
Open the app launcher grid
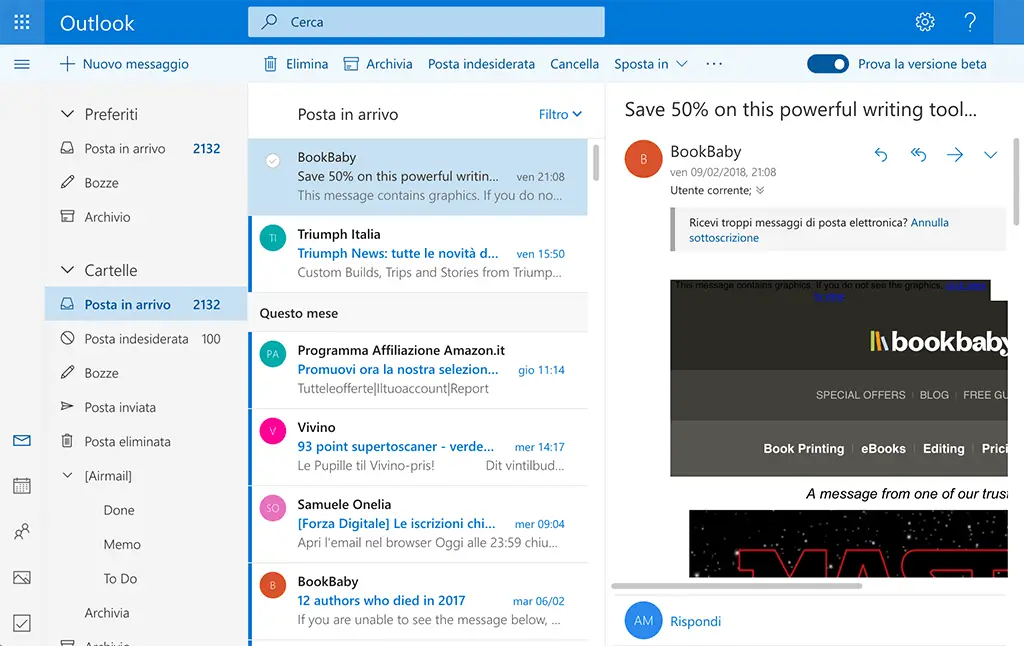22,22
